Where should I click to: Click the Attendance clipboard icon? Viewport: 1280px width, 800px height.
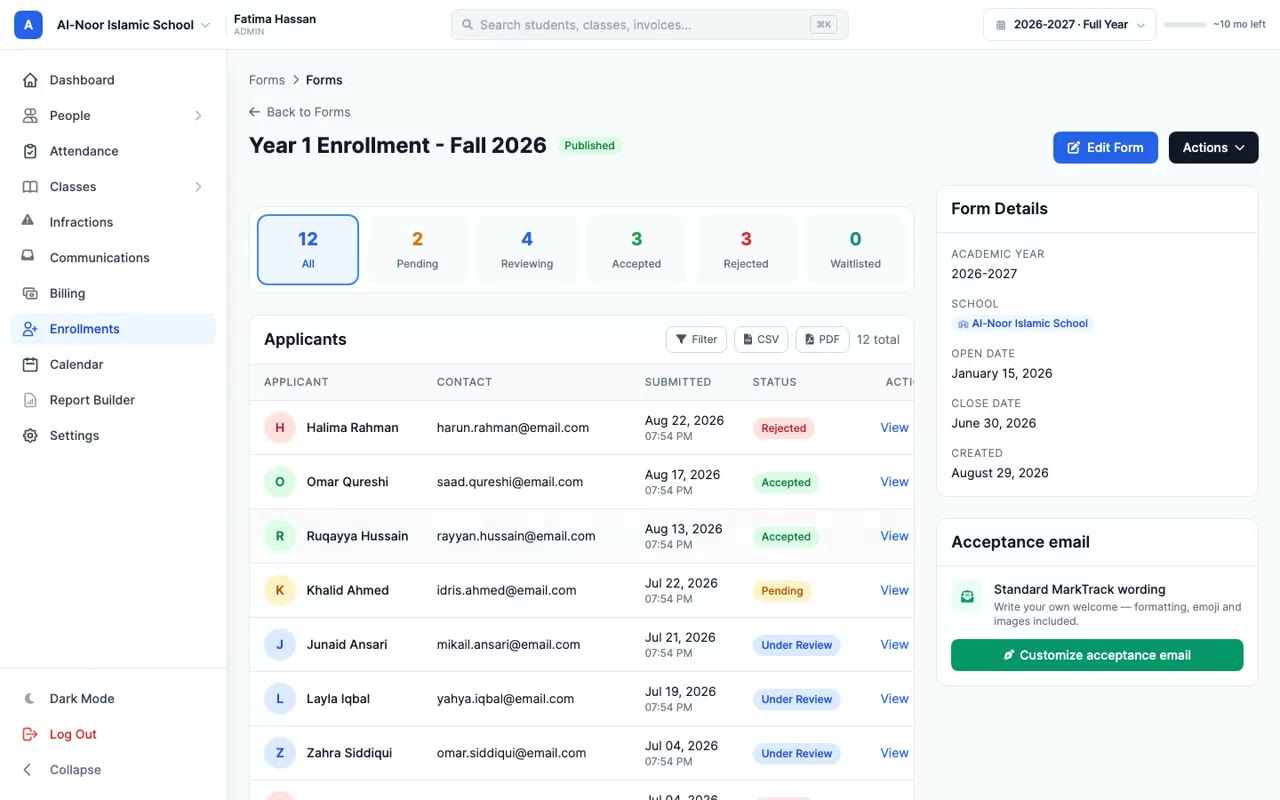coord(30,151)
